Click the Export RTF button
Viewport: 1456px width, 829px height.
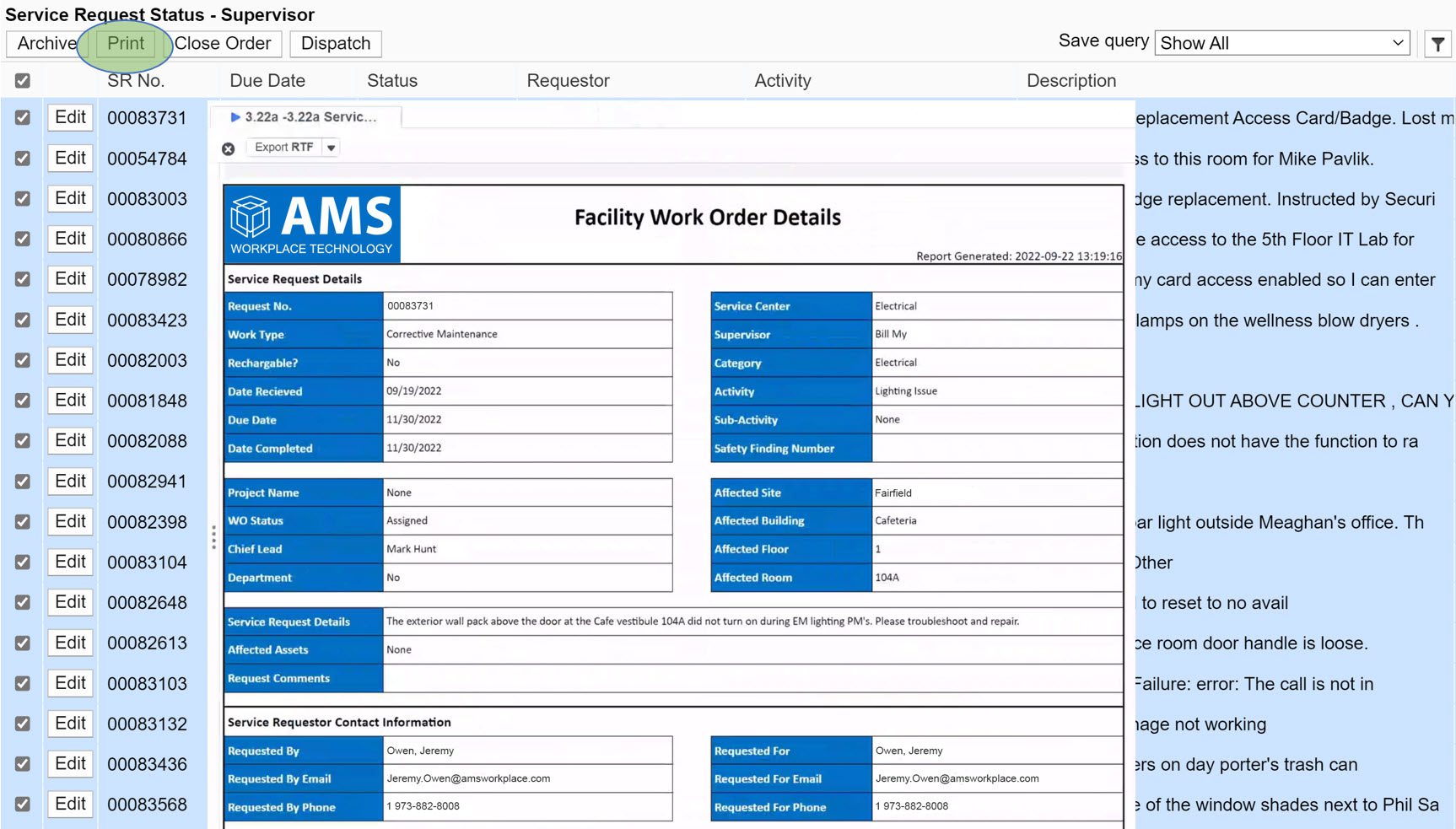[x=284, y=148]
